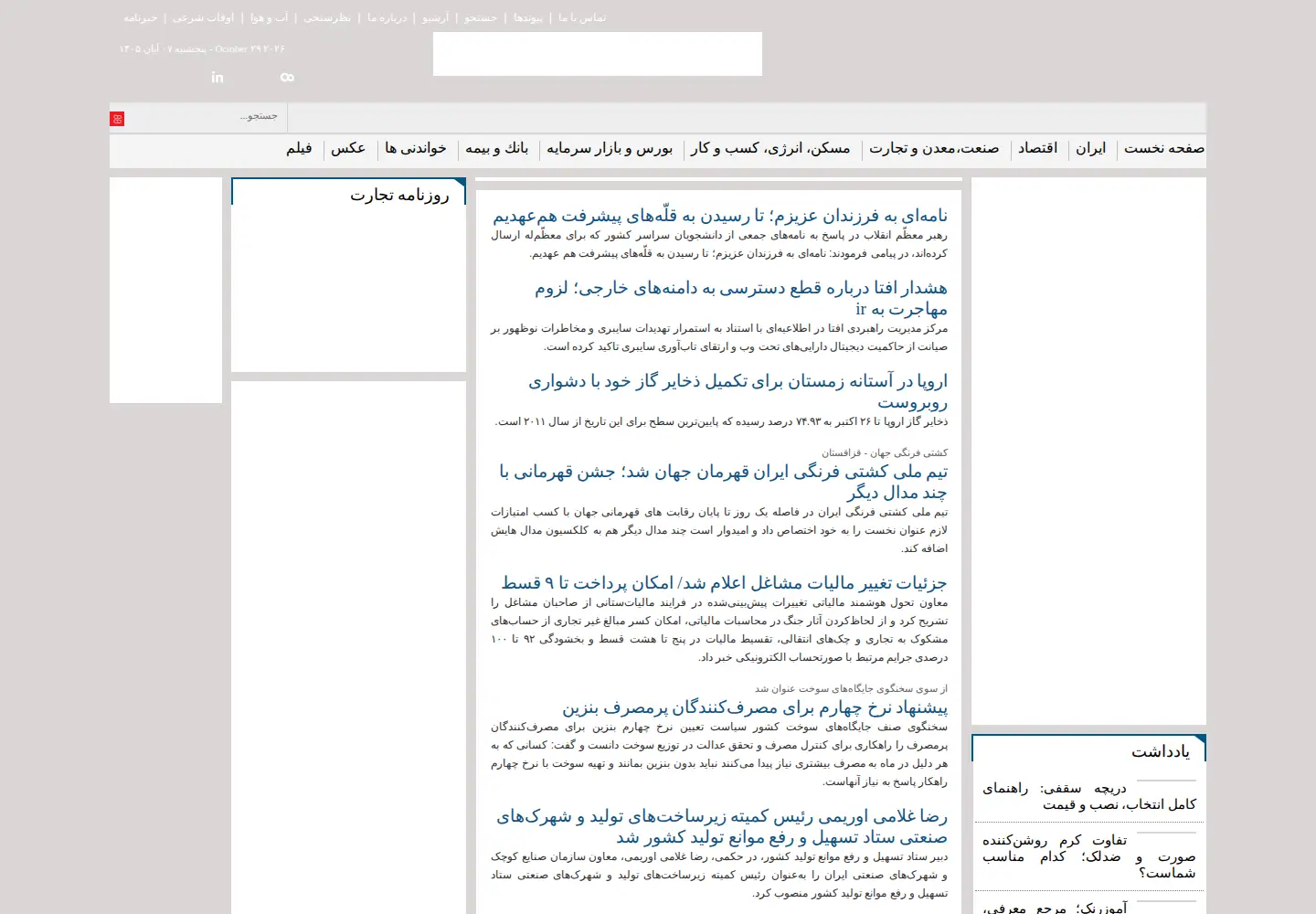Image resolution: width=1316 pixels, height=914 pixels.
Task: Open note دریچه سقفی: راهنمای کامل انتخاب
Action: (x=1089, y=796)
